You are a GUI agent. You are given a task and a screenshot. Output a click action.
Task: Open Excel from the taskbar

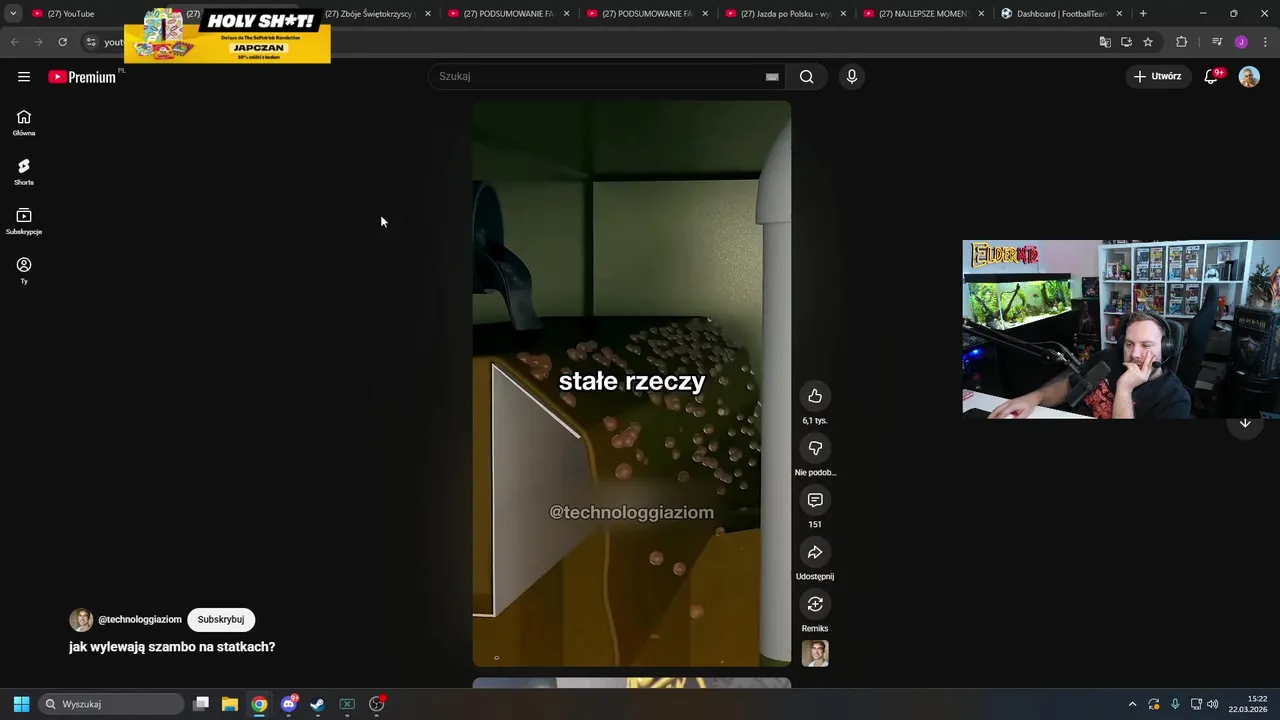click(x=347, y=704)
